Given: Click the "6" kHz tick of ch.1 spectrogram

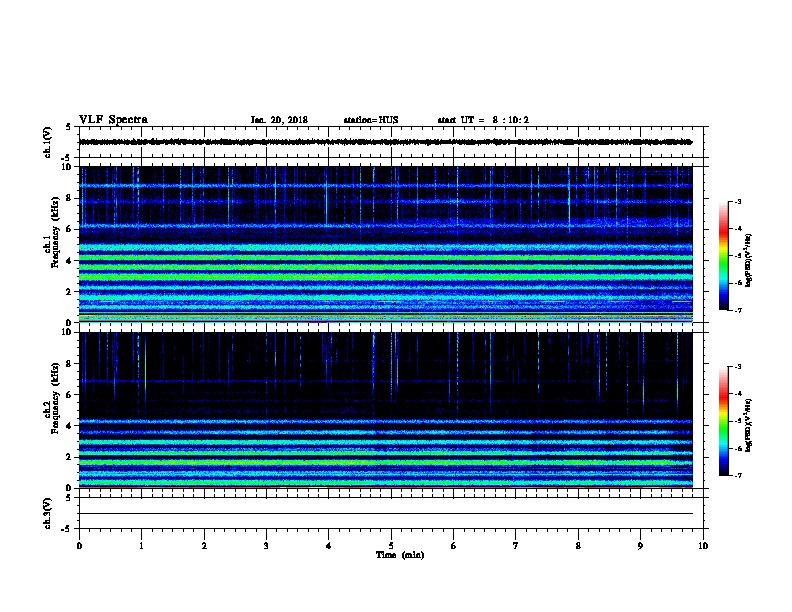Looking at the screenshot, I should (x=68, y=229).
